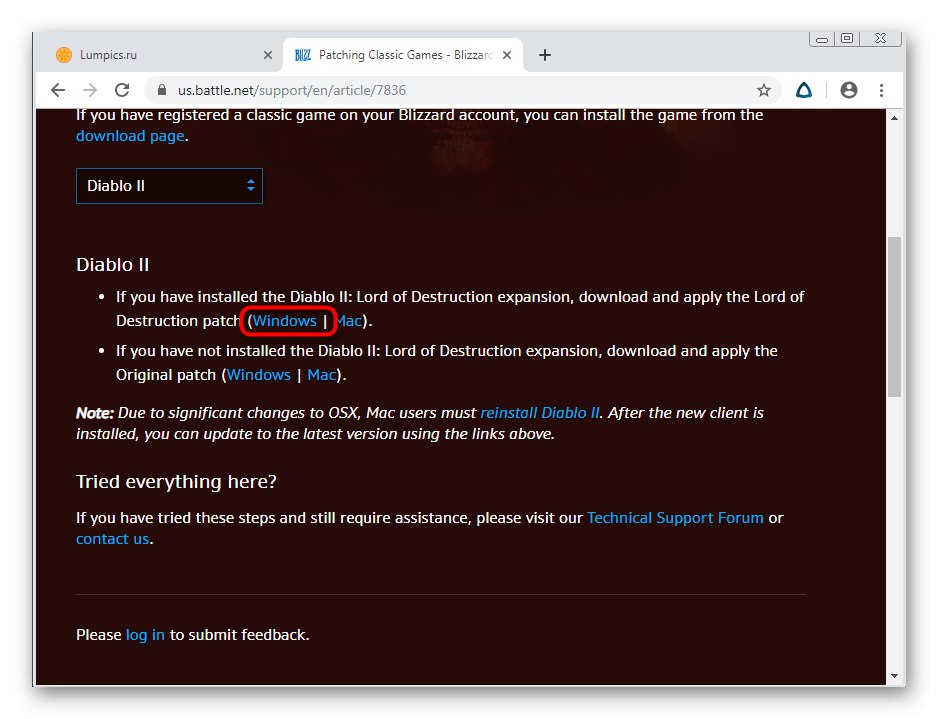Click the triangle extension icon in the toolbar

click(804, 90)
